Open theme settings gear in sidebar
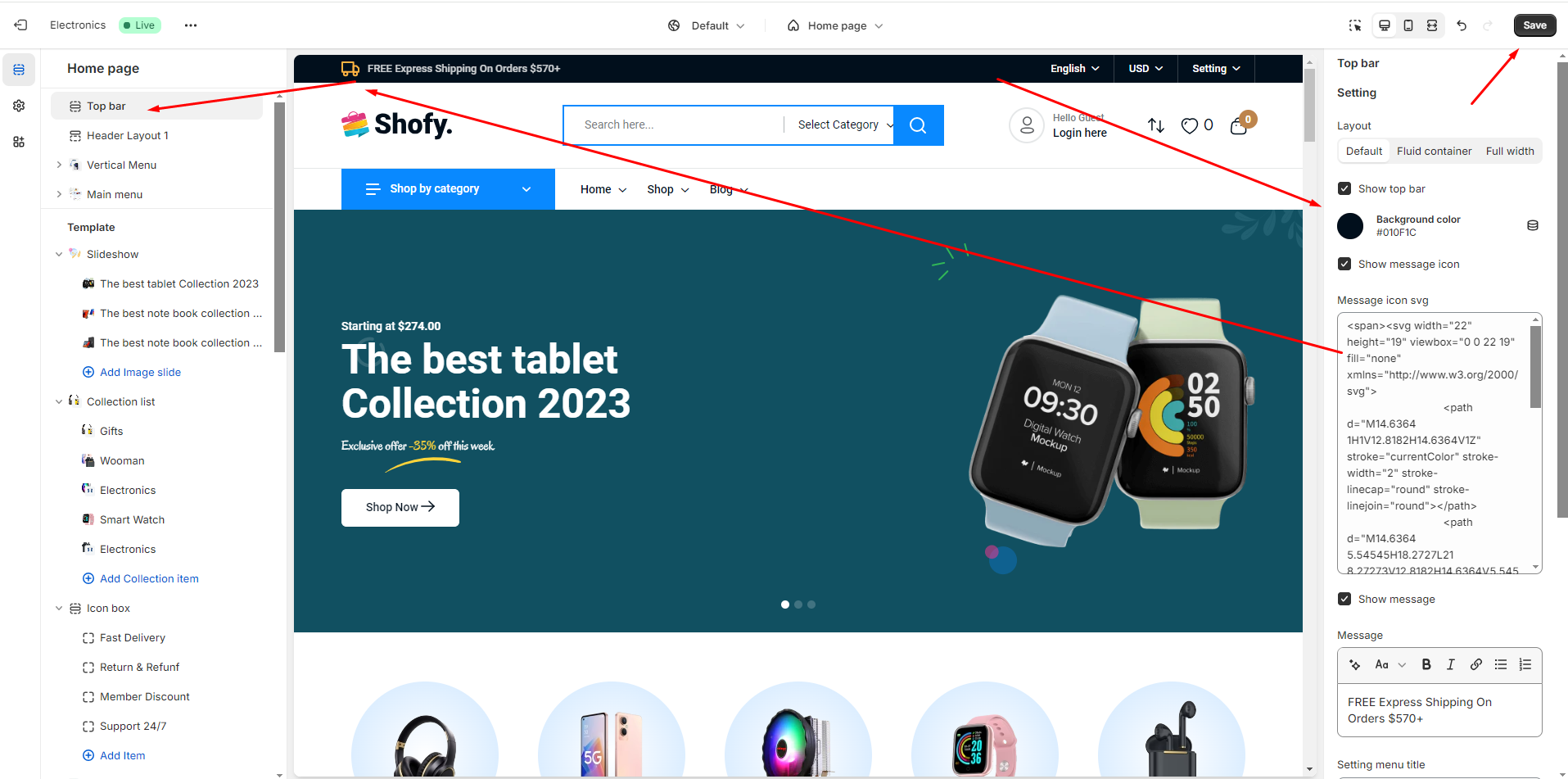Viewport: 1568px width, 779px height. (x=19, y=106)
